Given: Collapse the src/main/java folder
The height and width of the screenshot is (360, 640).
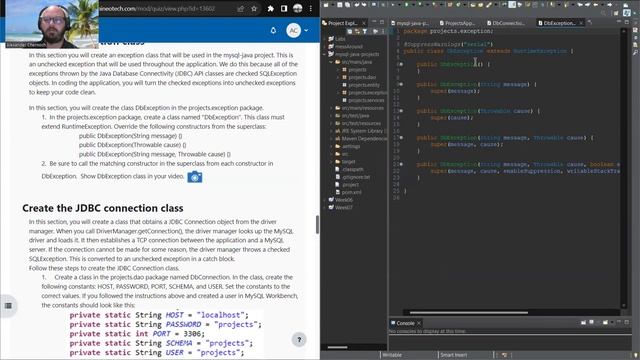Looking at the screenshot, I should [x=331, y=62].
